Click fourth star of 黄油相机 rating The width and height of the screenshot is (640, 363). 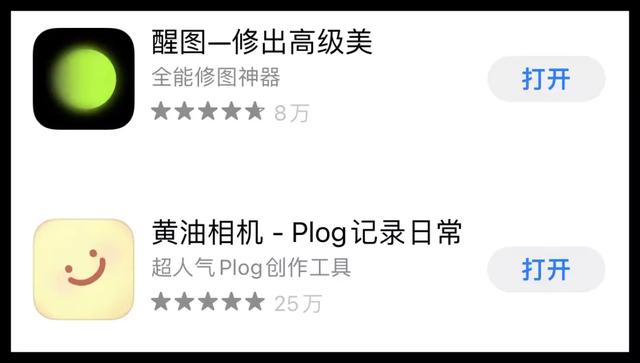[x=231, y=302]
